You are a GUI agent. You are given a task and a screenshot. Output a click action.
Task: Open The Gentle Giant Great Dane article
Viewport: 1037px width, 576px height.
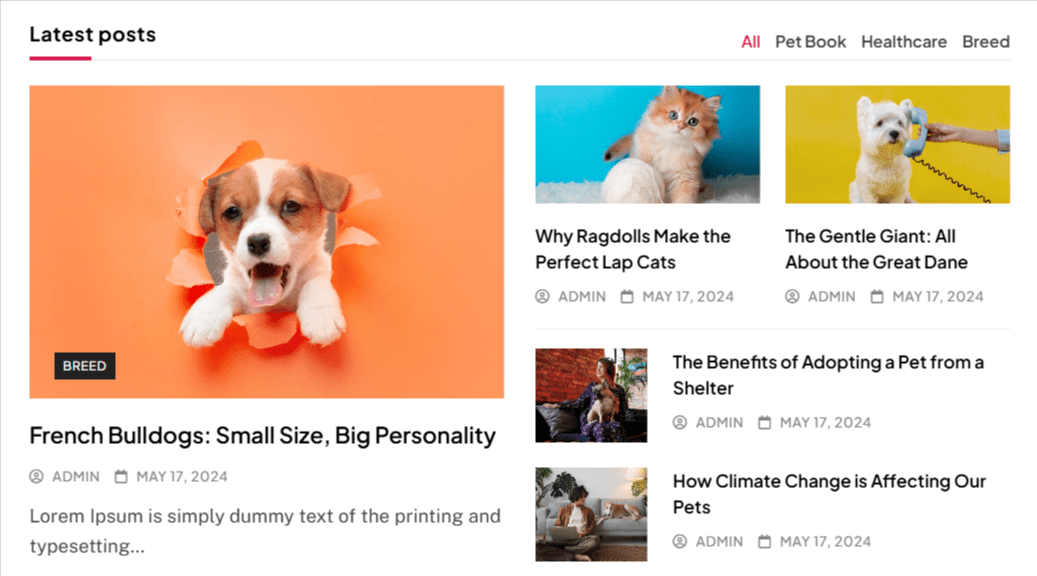point(876,249)
